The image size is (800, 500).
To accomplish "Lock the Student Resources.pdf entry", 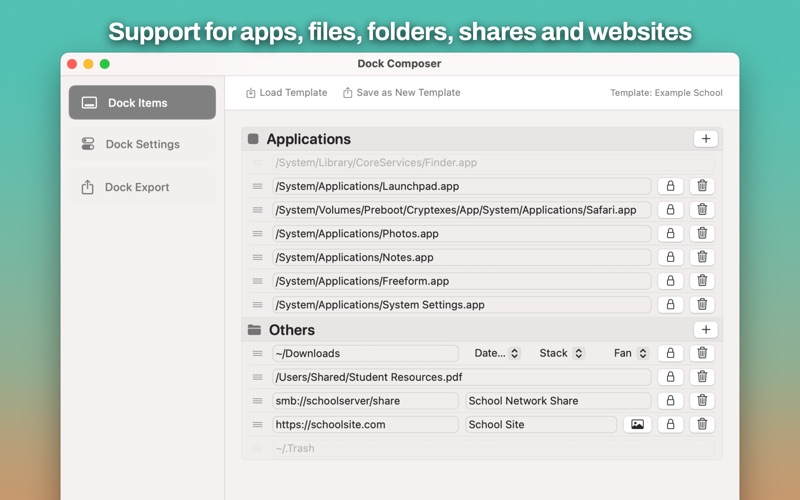I will (x=670, y=377).
